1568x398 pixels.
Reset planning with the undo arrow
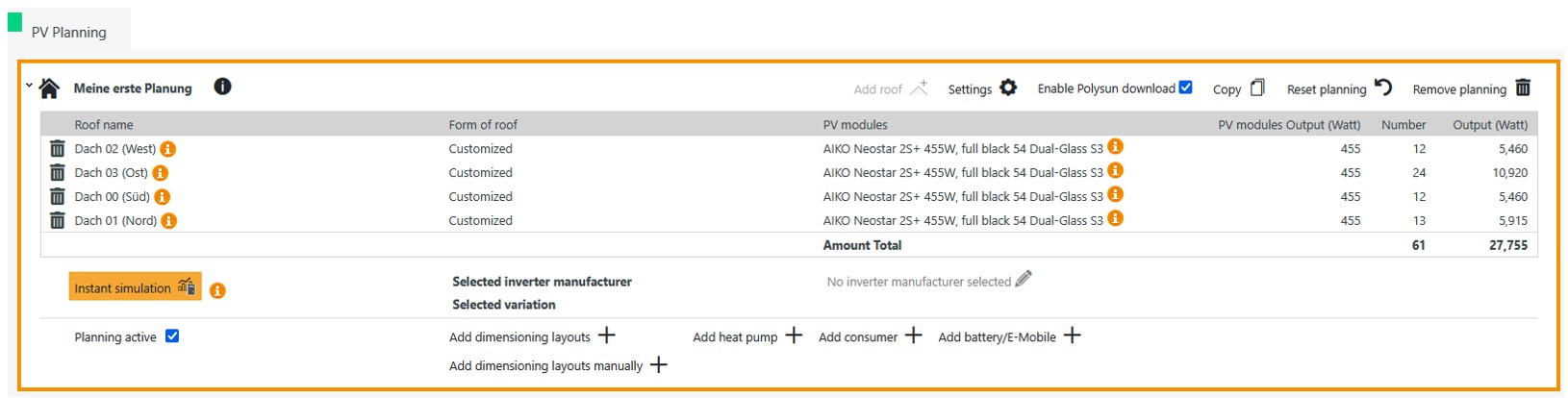[x=1383, y=87]
